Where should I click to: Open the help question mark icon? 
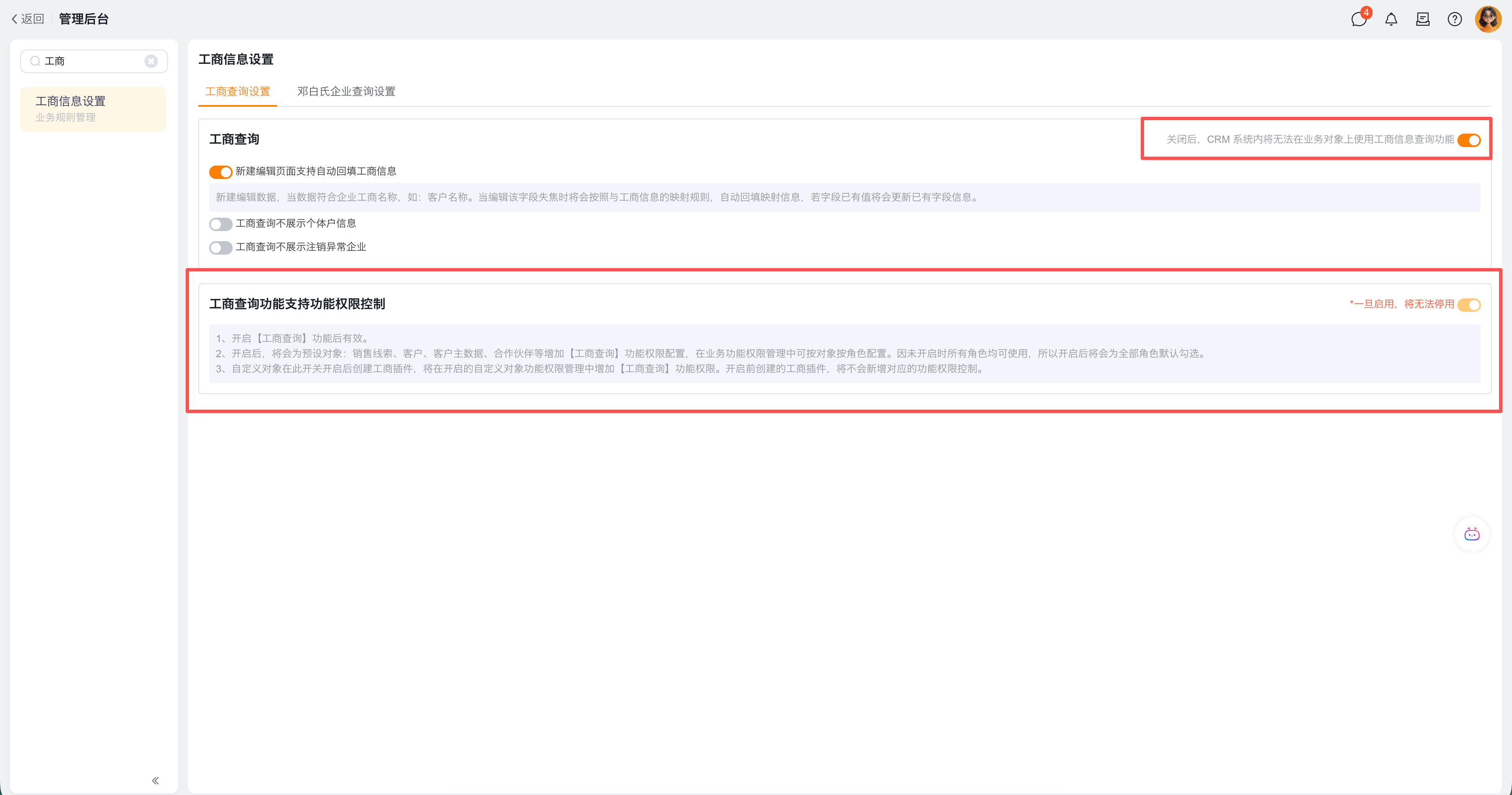tap(1454, 19)
